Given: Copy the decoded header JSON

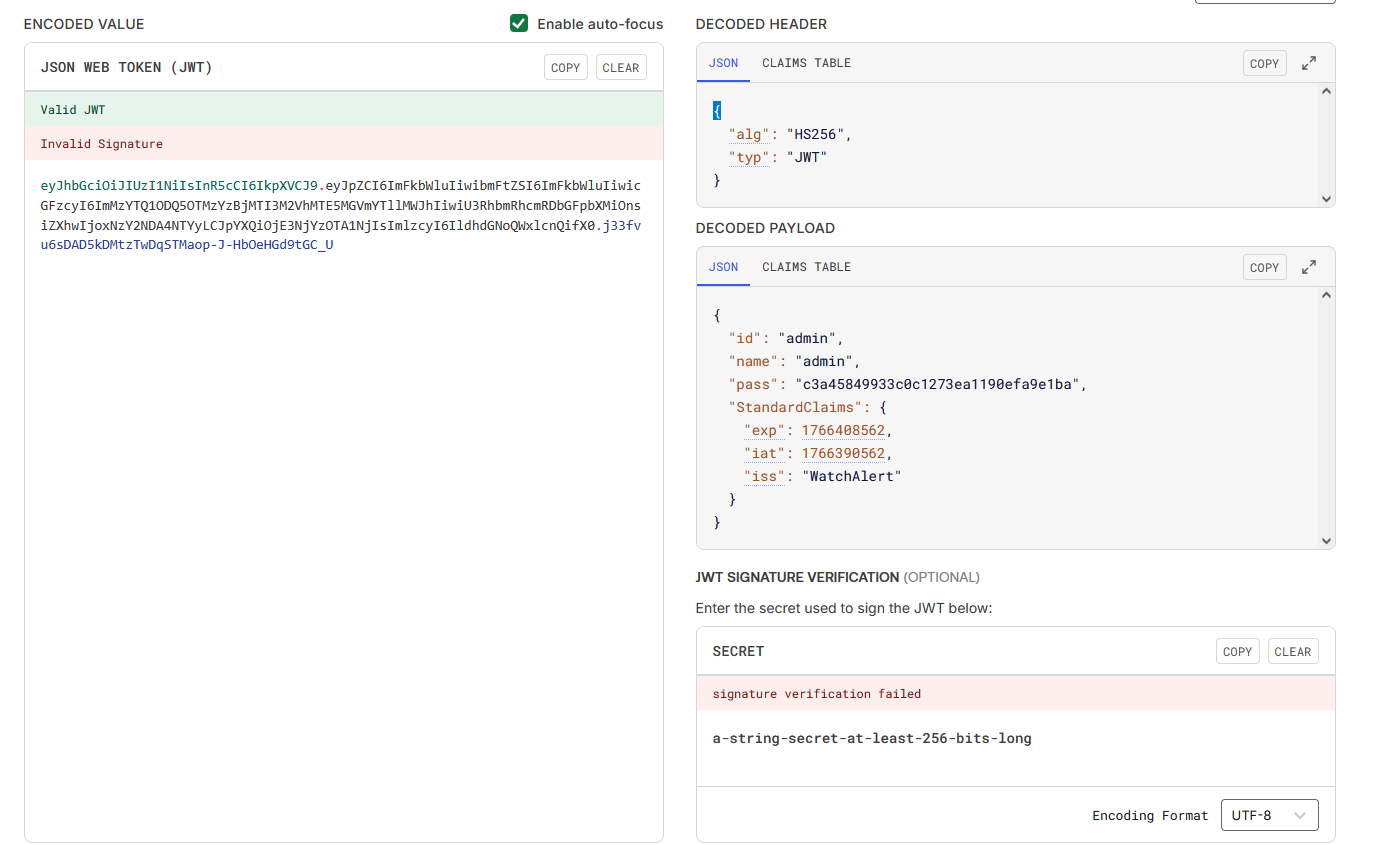Looking at the screenshot, I should coord(1264,63).
